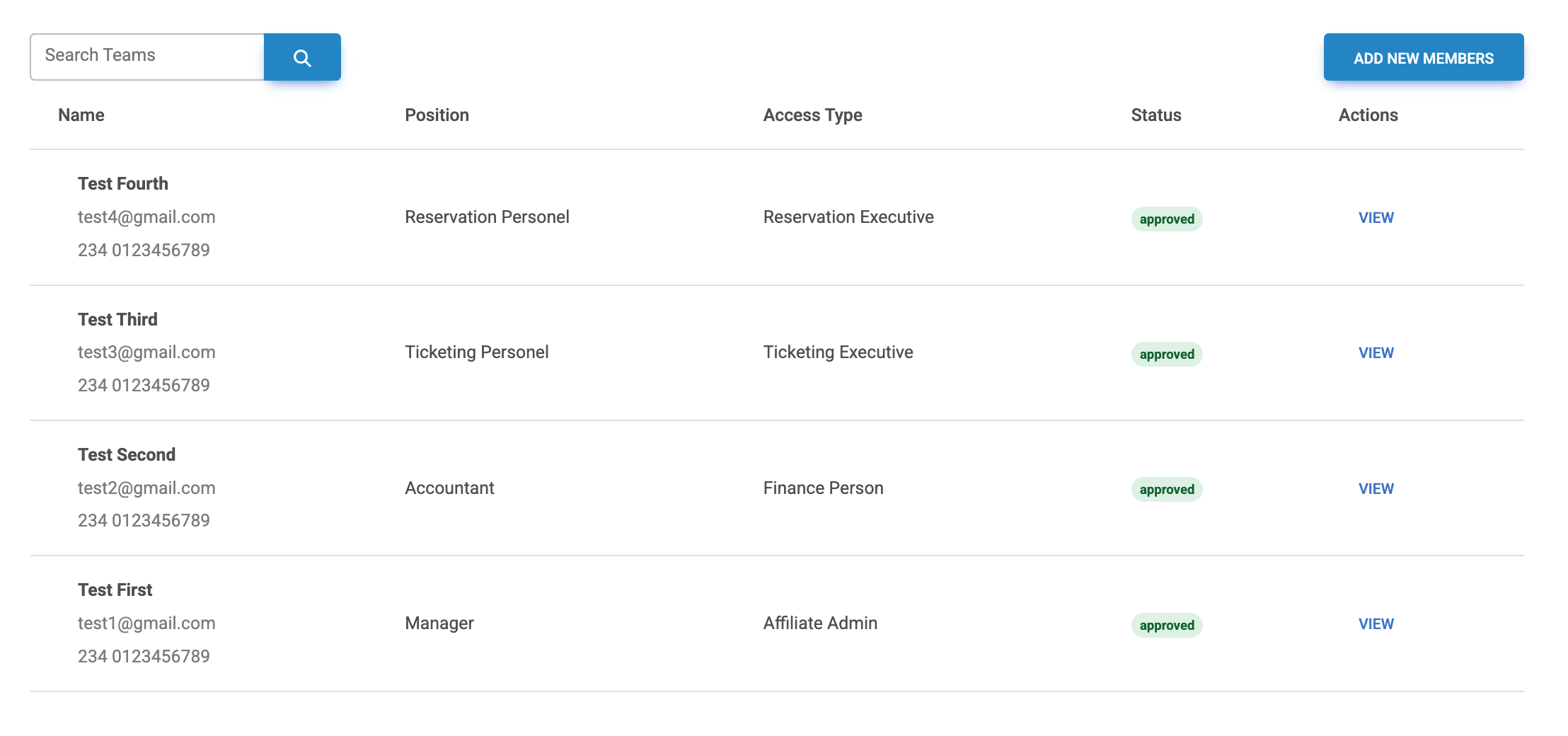Open VIEW link for Test Third
This screenshot has height=736, width=1568.
tap(1376, 353)
